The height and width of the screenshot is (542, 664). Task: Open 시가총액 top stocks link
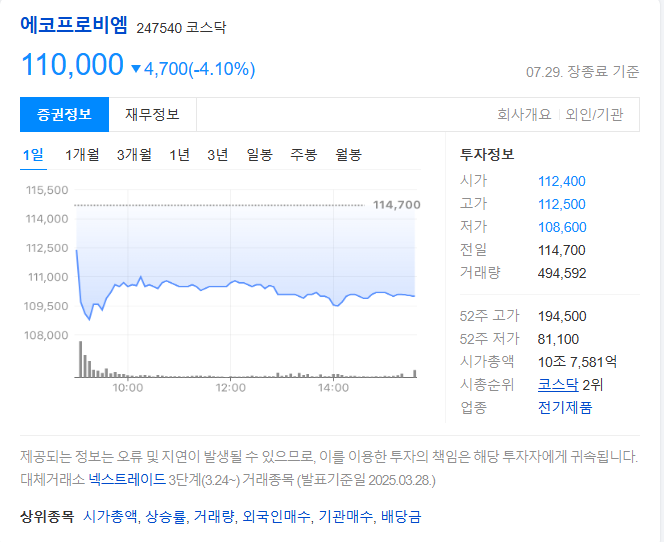(x=110, y=517)
